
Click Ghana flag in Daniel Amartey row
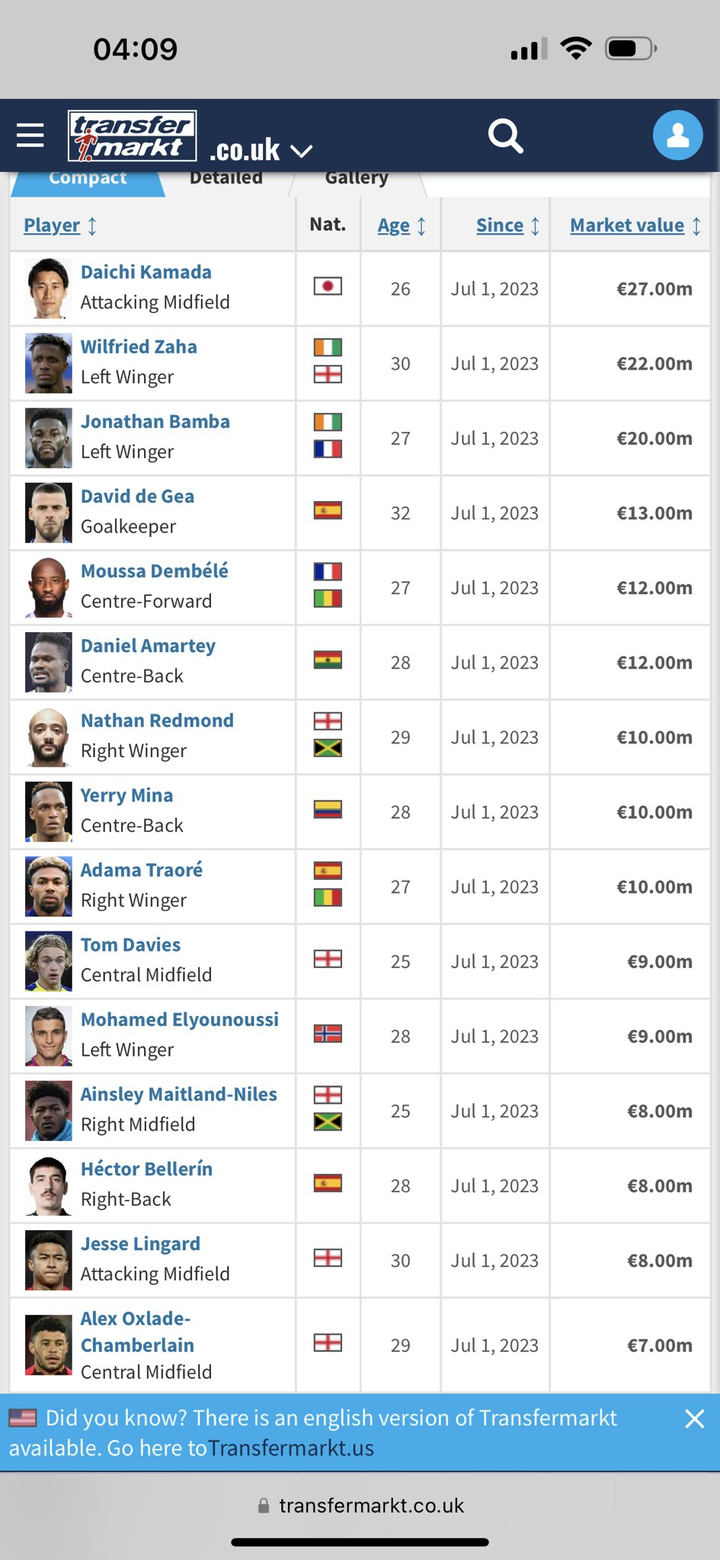[328, 660]
